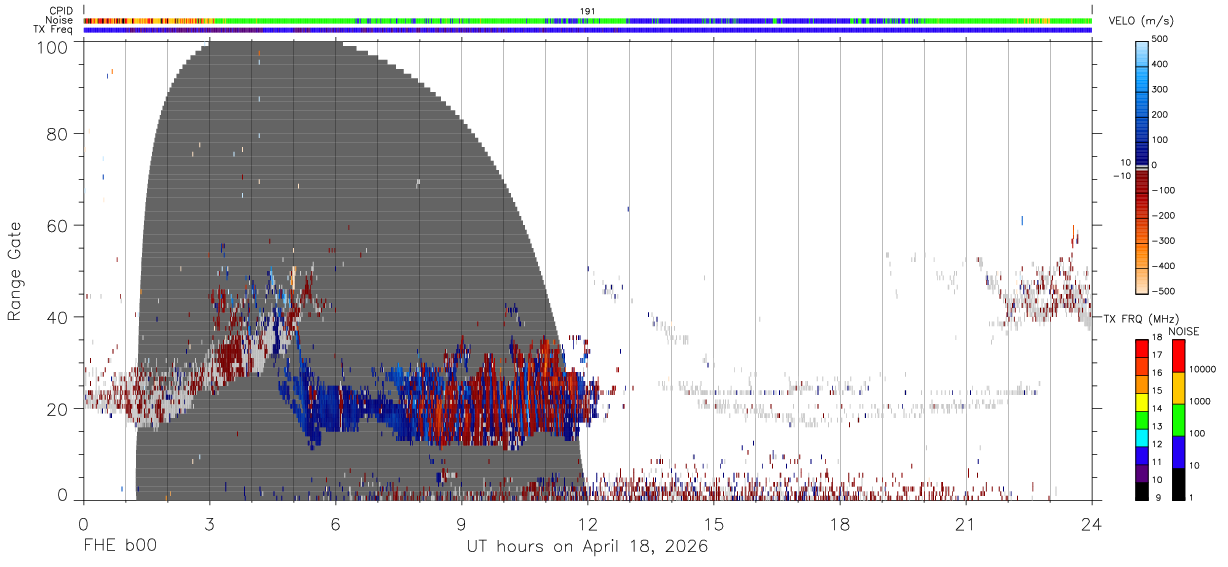Click the UT hours on April 18, 2026 title
This screenshot has height=567, width=1228.
click(x=587, y=547)
